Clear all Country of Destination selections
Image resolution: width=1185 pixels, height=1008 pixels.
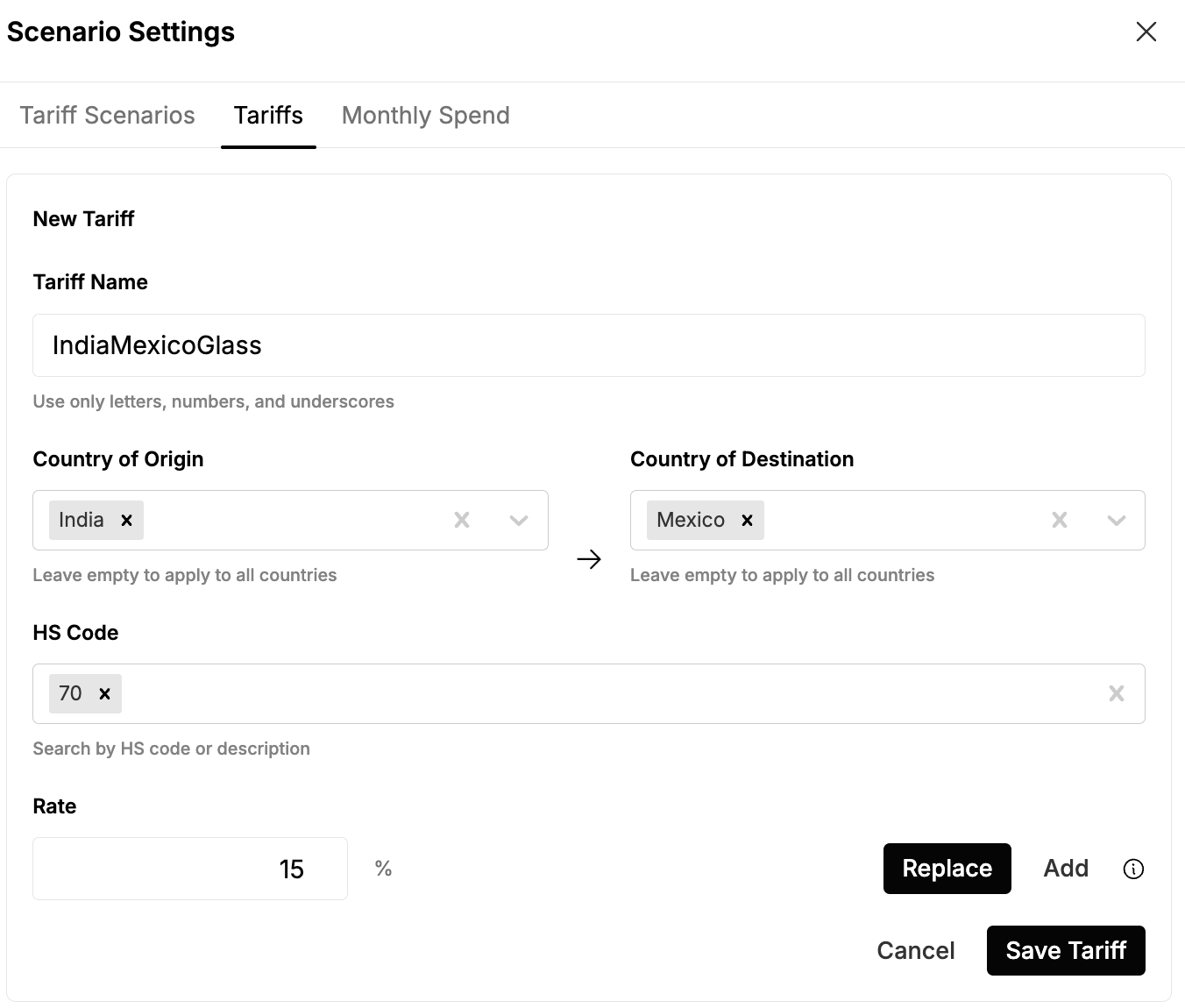[x=1060, y=520]
